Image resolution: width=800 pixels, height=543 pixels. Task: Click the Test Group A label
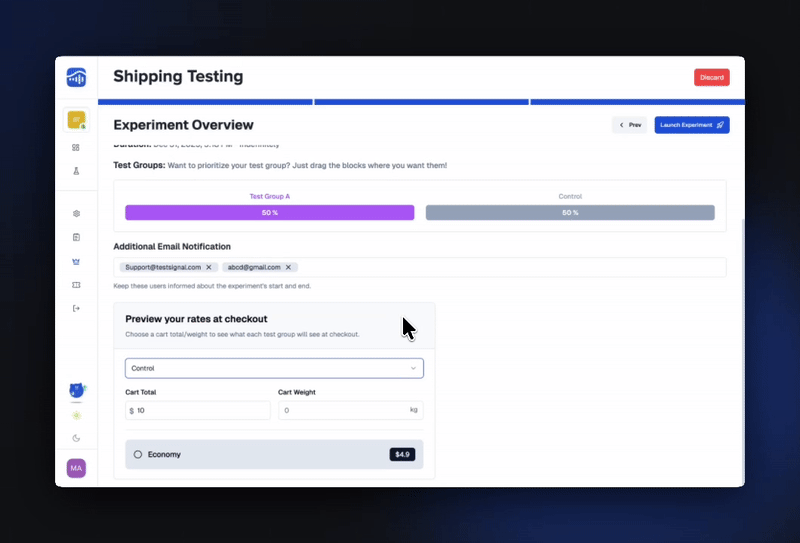tap(269, 196)
